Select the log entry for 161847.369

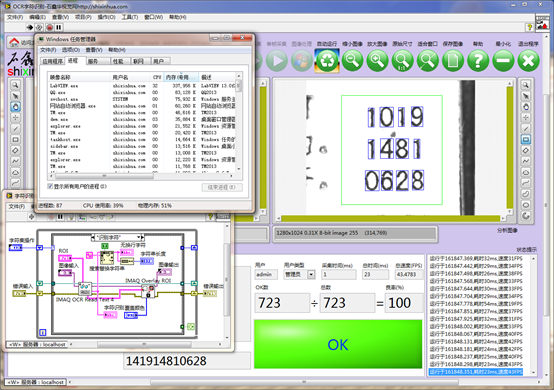(x=476, y=259)
